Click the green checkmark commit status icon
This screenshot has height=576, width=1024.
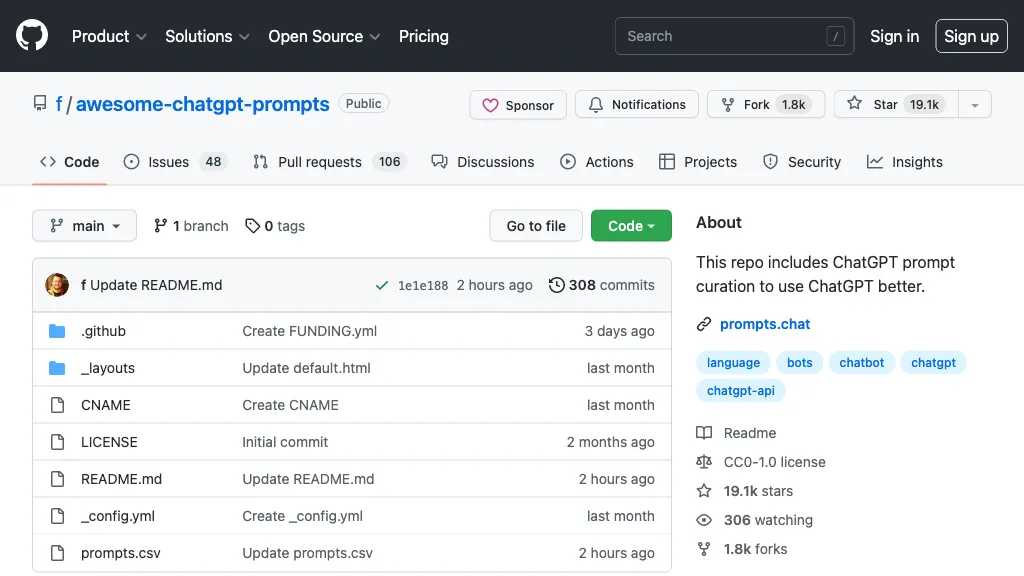click(381, 284)
